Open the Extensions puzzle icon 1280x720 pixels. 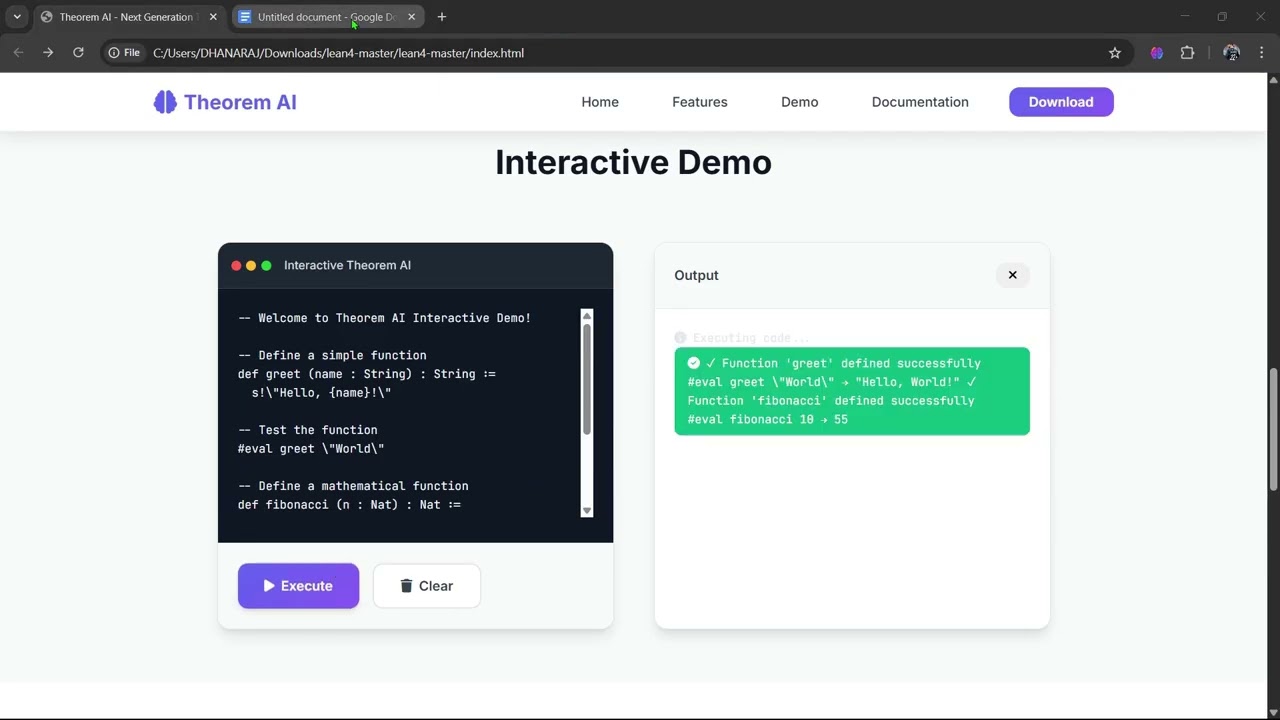point(1188,53)
